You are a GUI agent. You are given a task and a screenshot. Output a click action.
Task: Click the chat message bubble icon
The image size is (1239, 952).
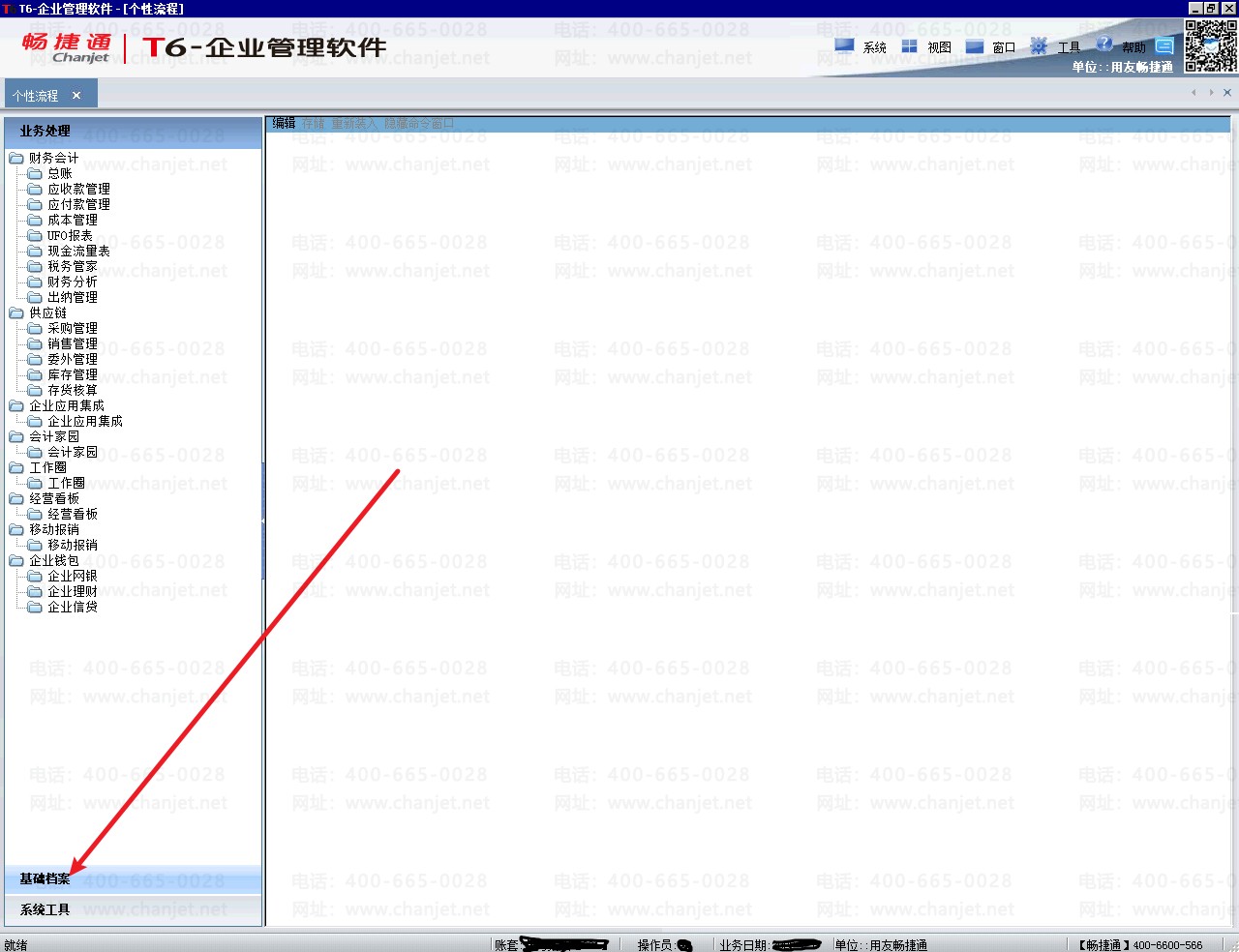(1164, 45)
